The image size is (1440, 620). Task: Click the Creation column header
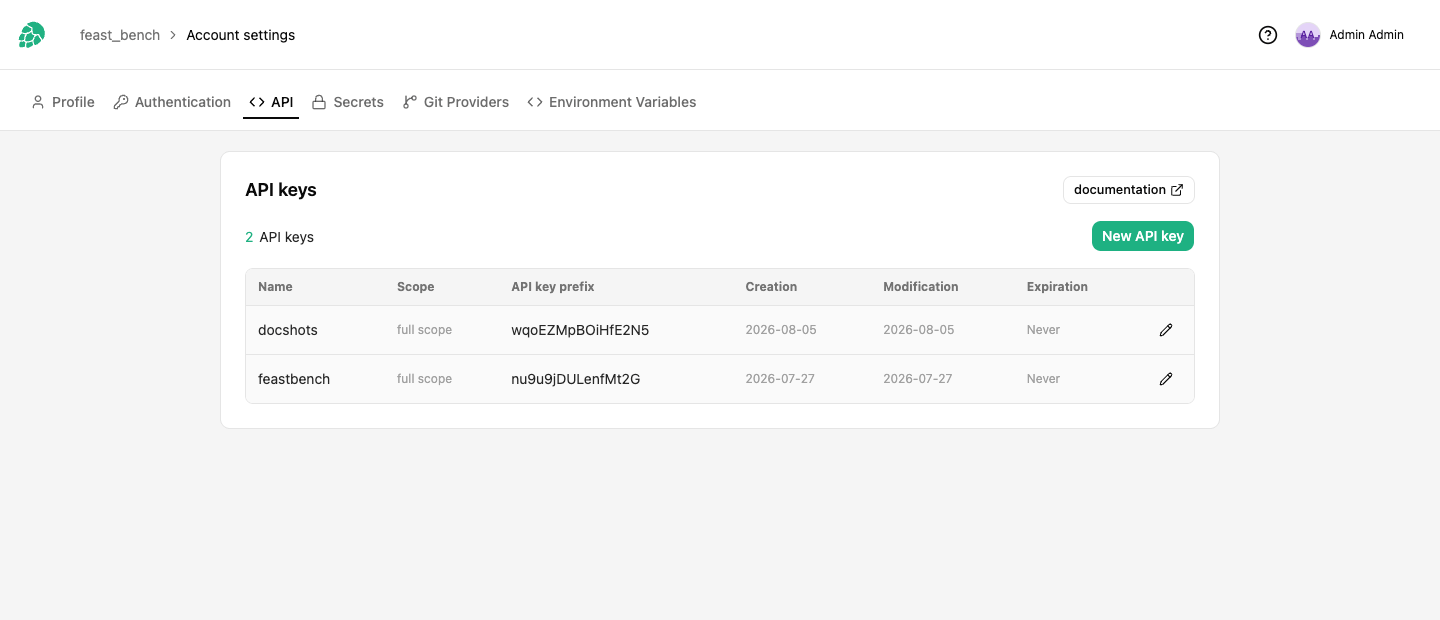pyautogui.click(x=771, y=287)
